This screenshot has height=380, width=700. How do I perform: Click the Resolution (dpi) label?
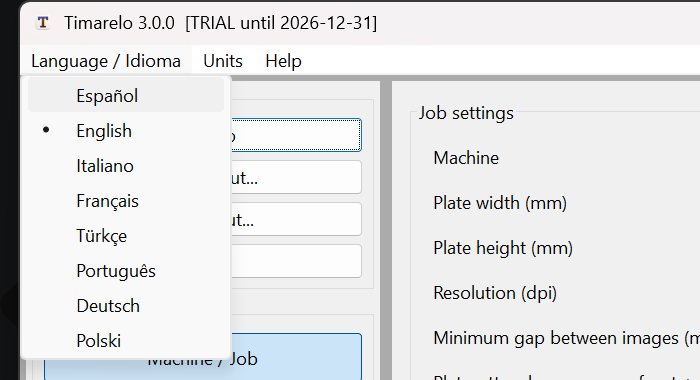coord(495,293)
